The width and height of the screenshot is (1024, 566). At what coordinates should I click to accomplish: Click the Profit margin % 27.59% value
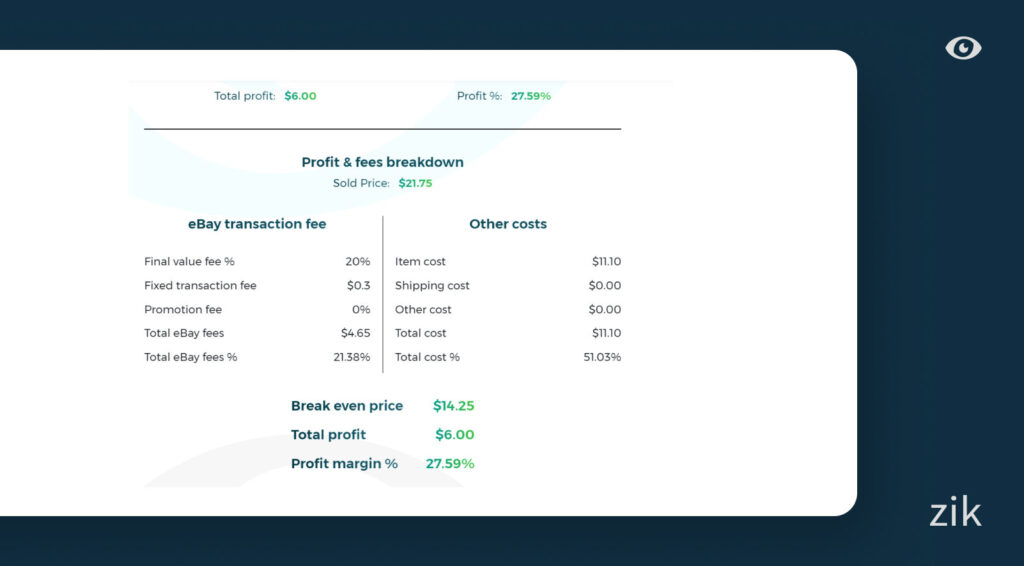click(450, 464)
